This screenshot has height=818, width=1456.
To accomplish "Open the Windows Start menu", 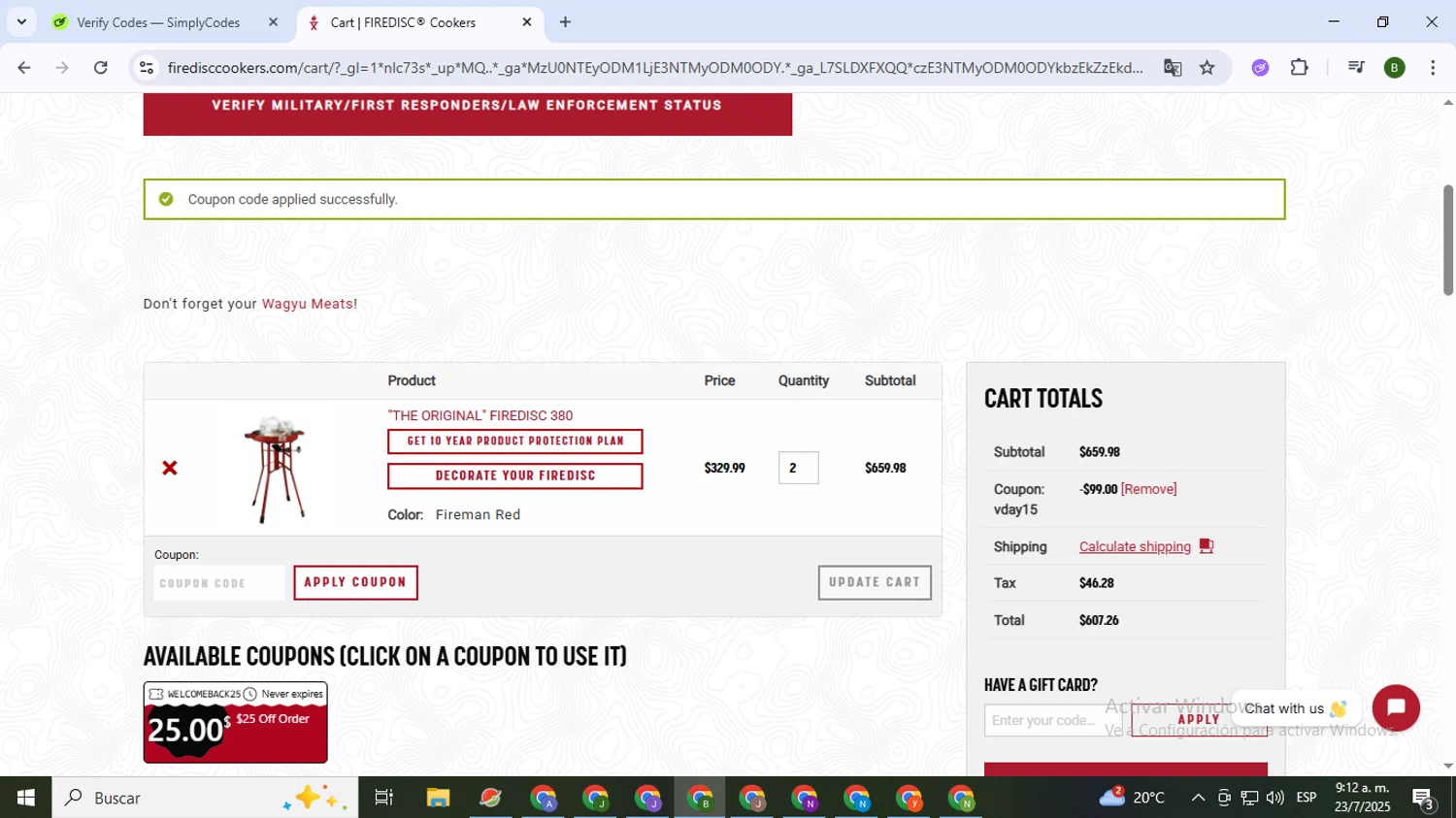I will coord(26,798).
